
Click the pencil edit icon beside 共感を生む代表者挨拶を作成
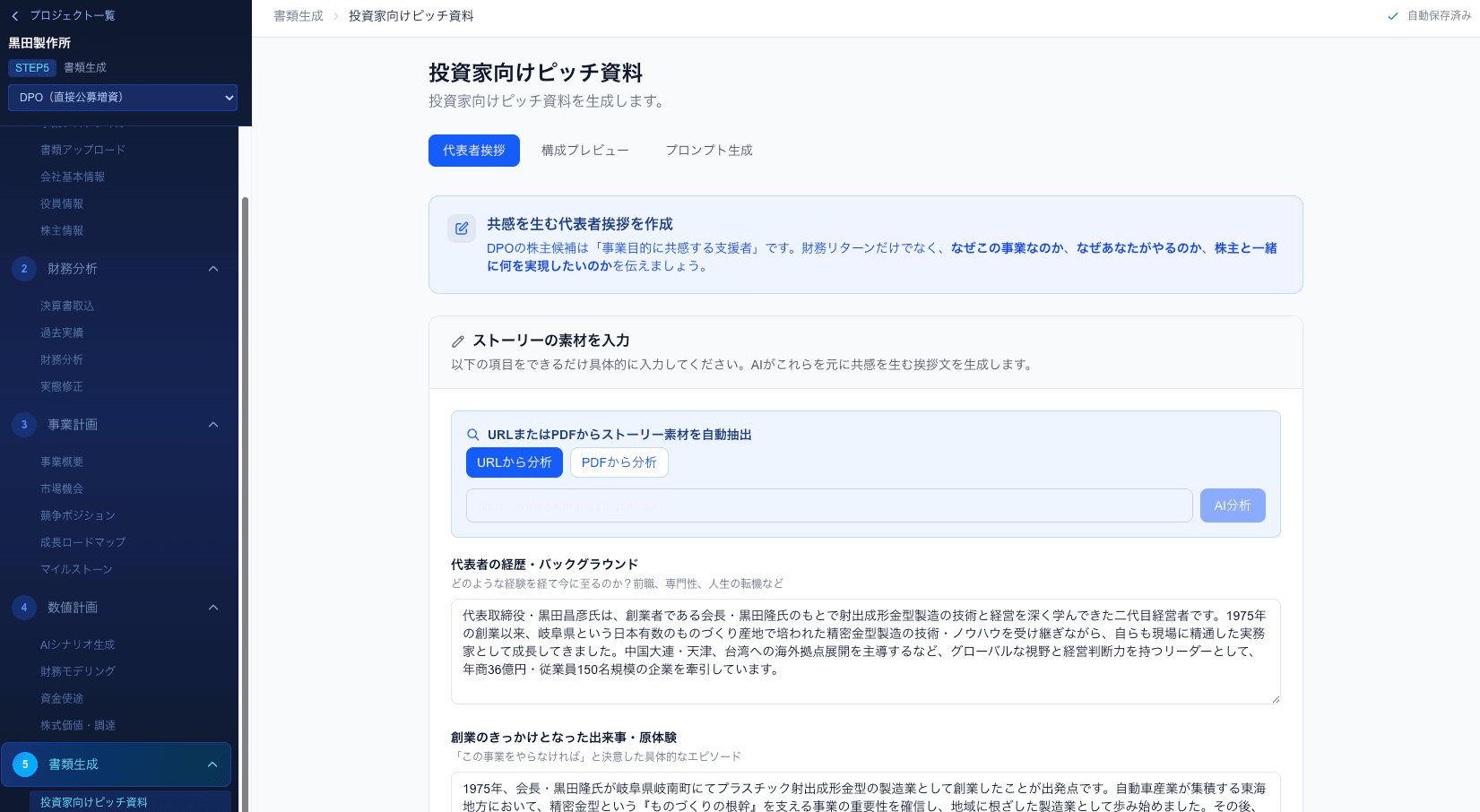coord(462,229)
